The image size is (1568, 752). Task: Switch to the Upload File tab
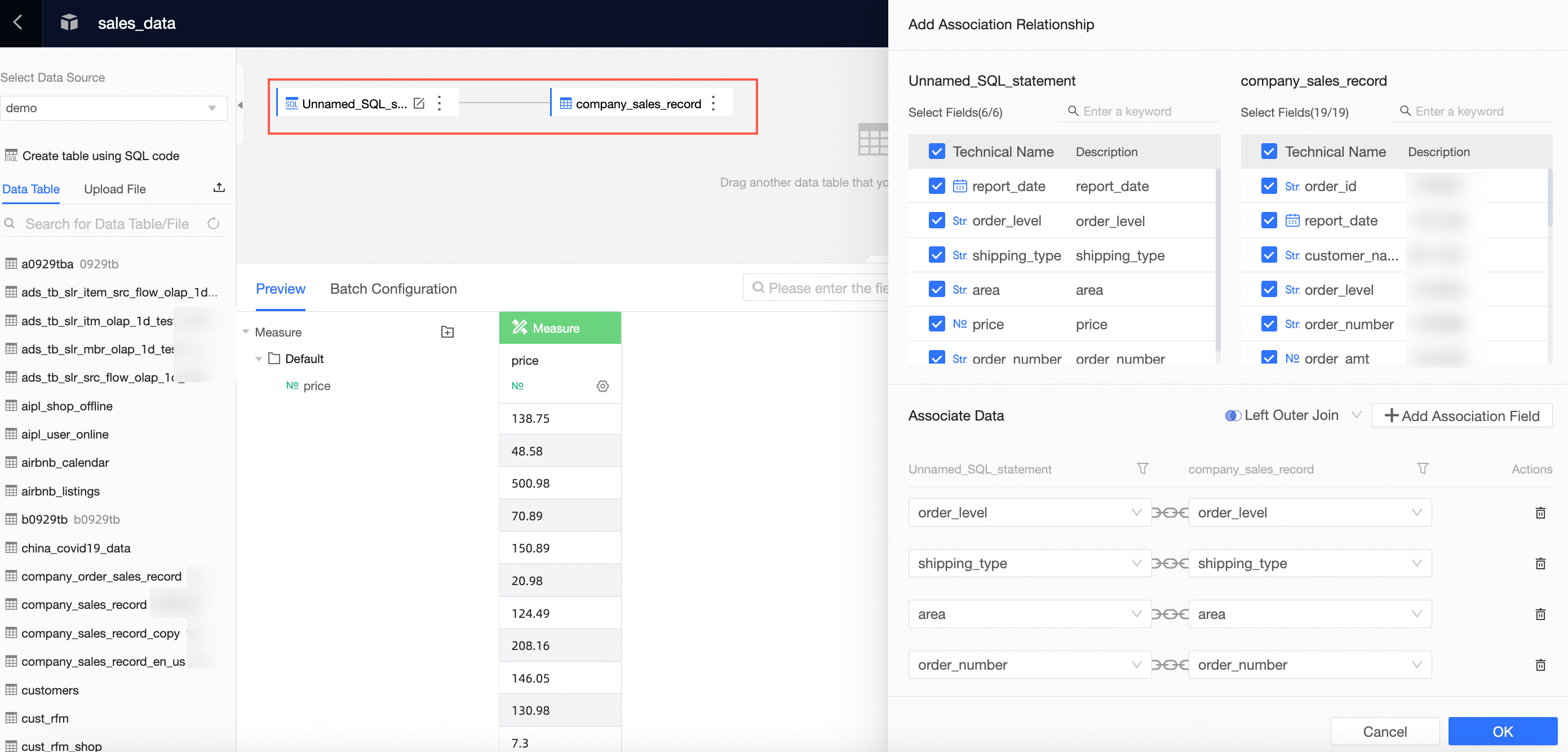tap(115, 189)
